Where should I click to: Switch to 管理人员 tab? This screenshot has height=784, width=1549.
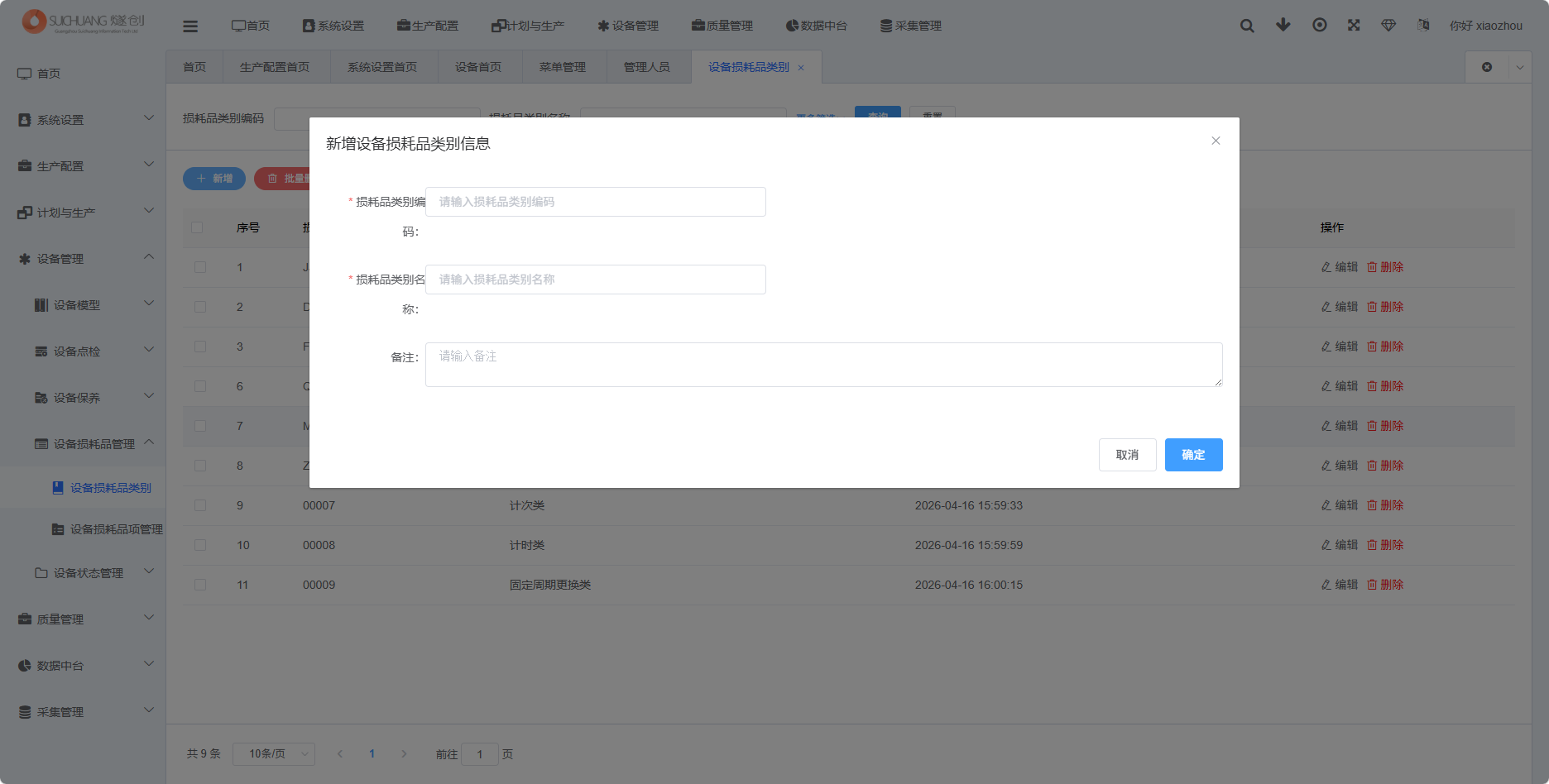[648, 67]
